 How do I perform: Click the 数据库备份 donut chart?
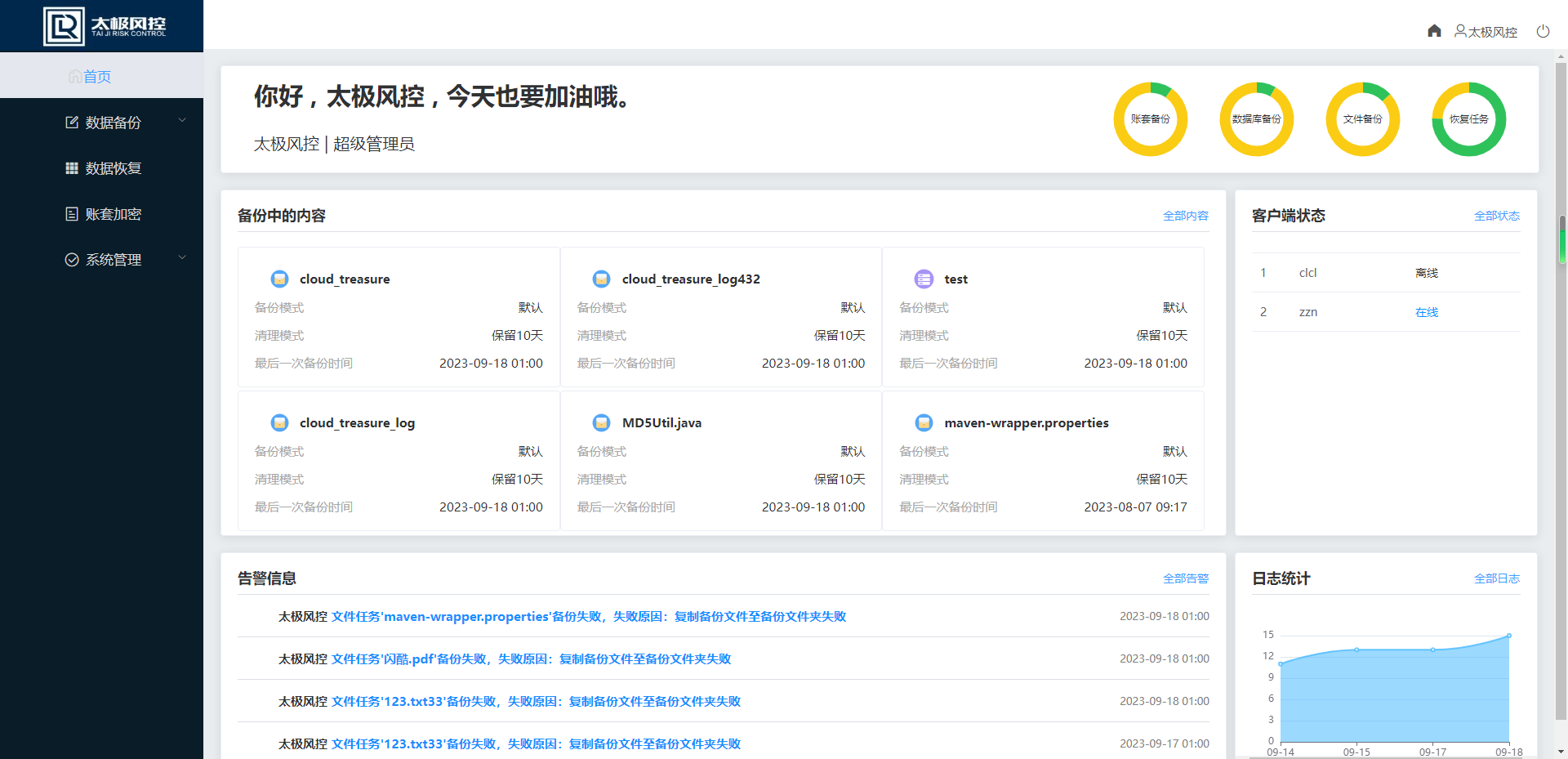pyautogui.click(x=1257, y=119)
